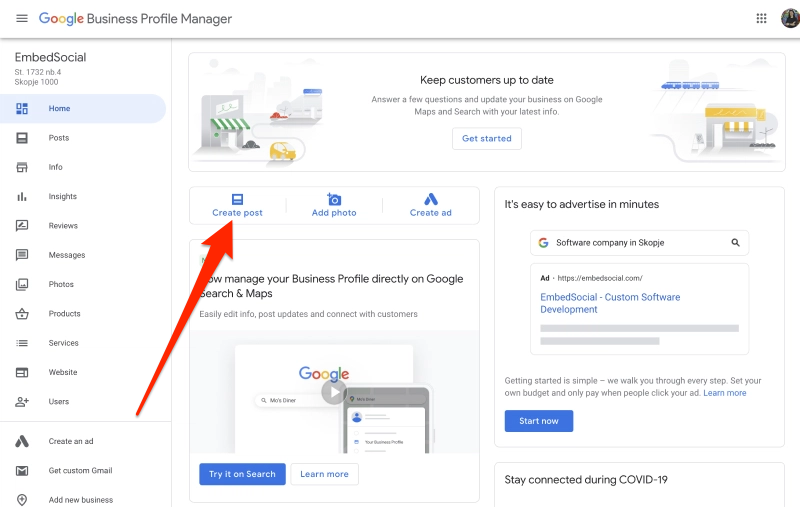Click the Create post icon
This screenshot has width=800, height=507.
[237, 199]
